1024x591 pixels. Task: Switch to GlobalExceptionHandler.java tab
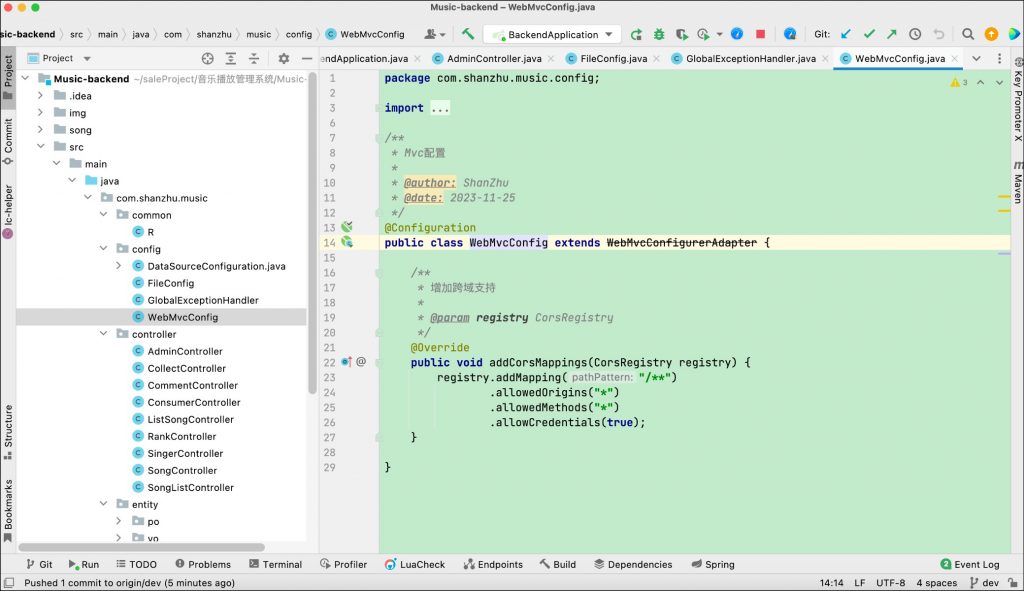[750, 59]
